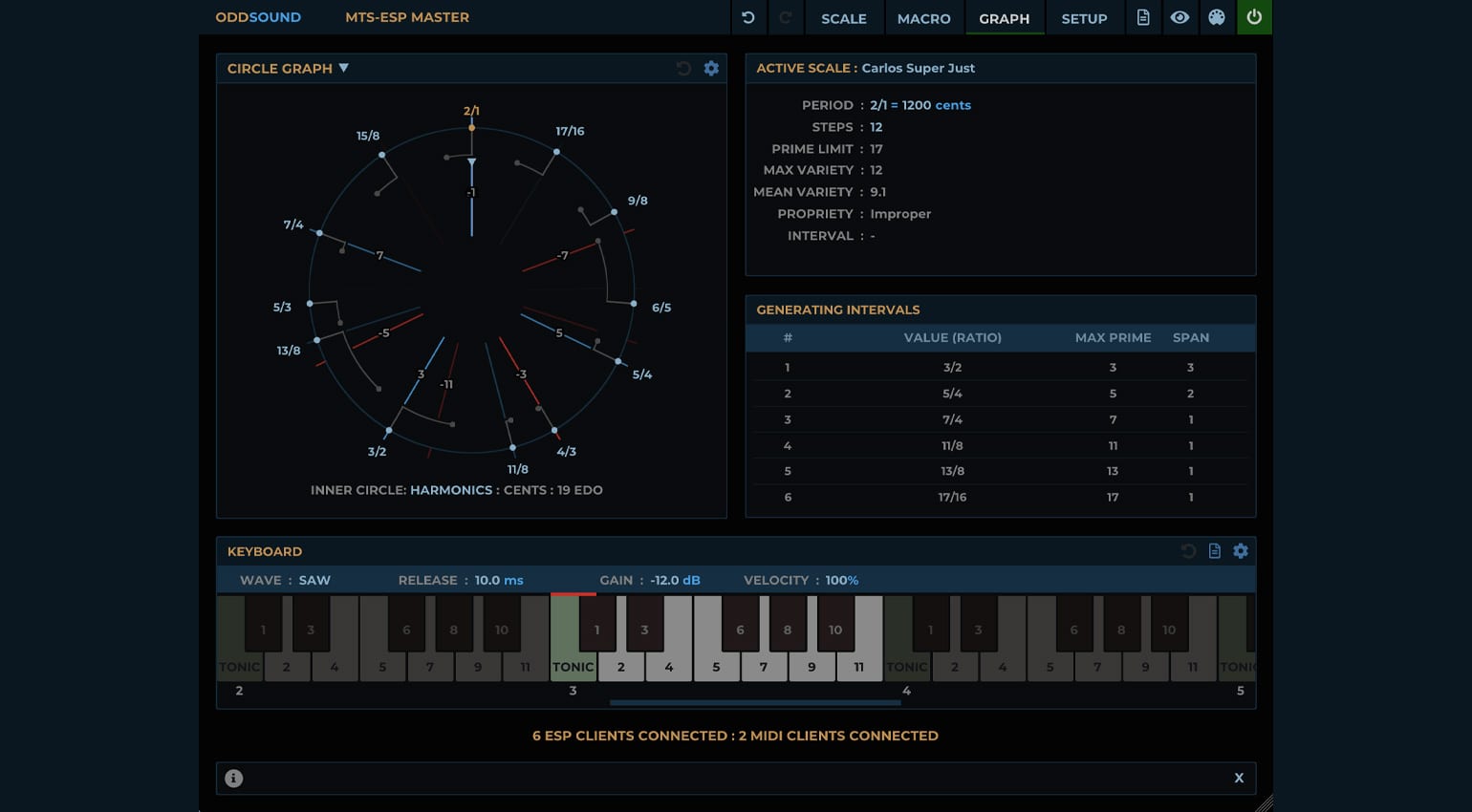Select the 11/8 node on circle graph
The width and height of the screenshot is (1472, 812).
512,447
